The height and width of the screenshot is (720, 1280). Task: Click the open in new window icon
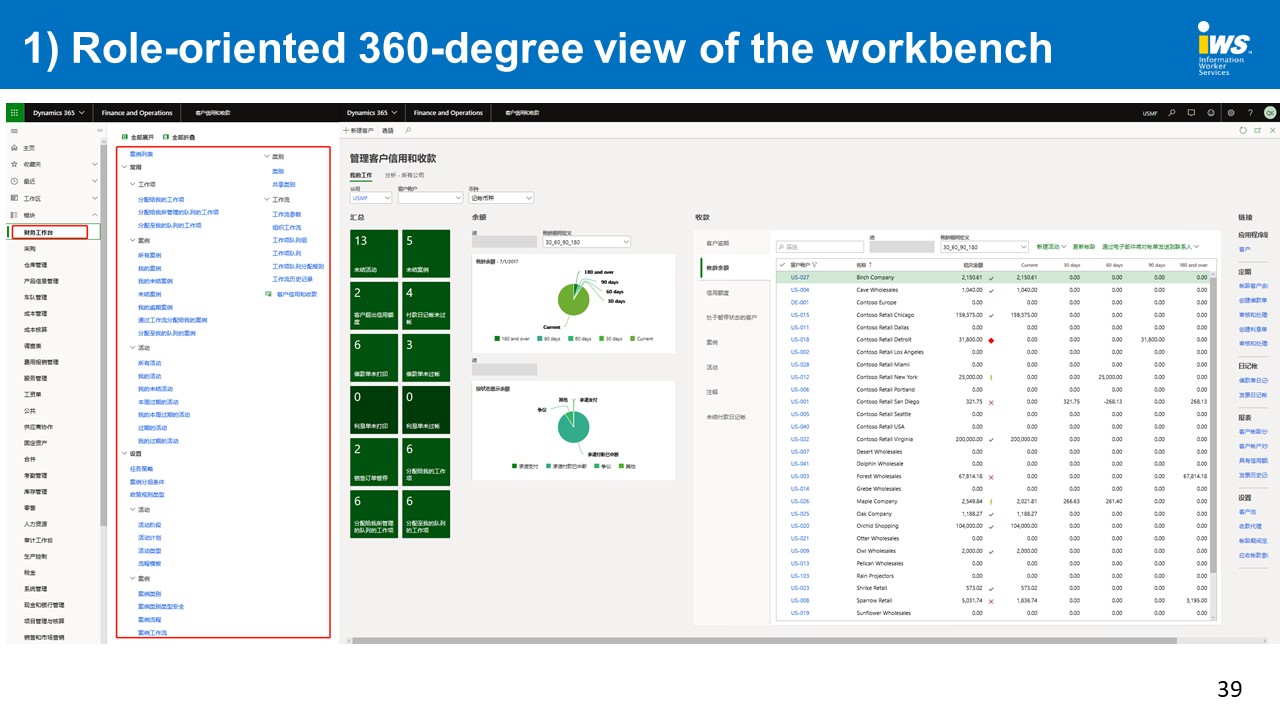tap(1258, 130)
